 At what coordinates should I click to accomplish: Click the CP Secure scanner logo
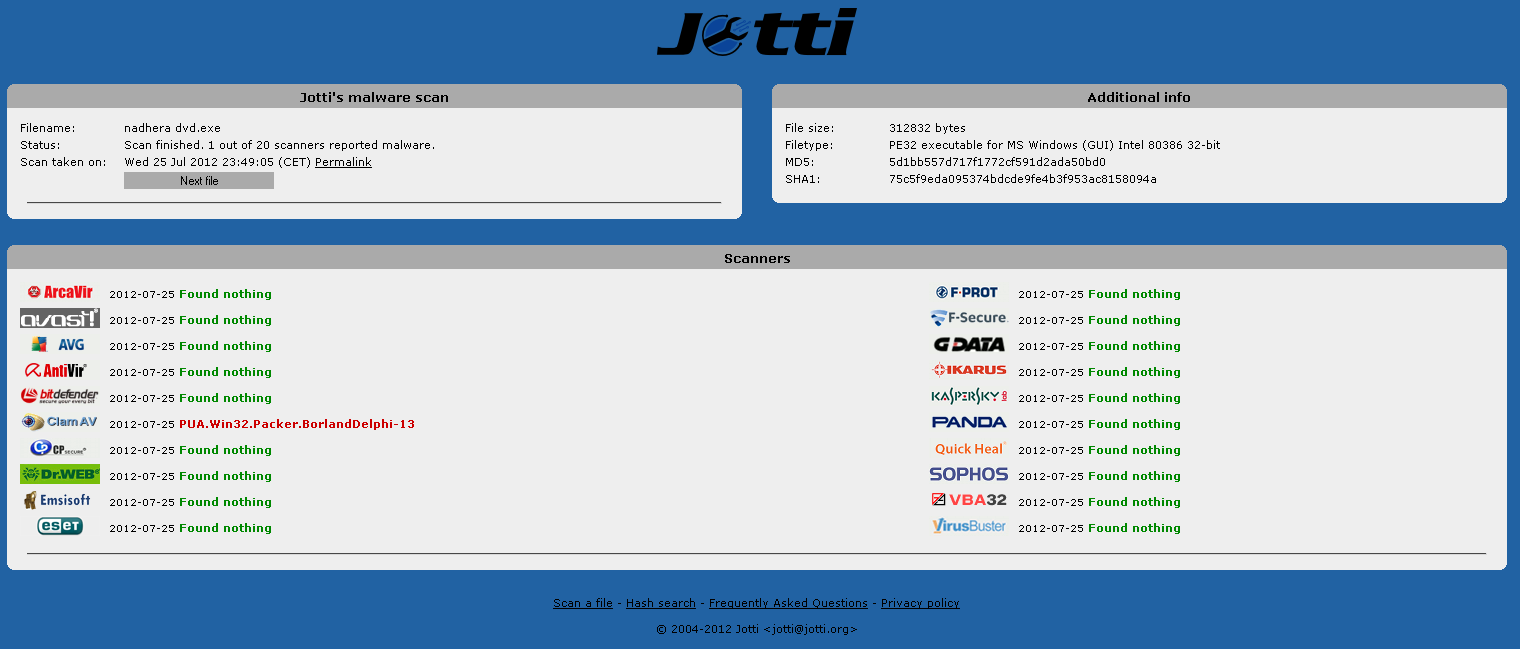click(58, 448)
